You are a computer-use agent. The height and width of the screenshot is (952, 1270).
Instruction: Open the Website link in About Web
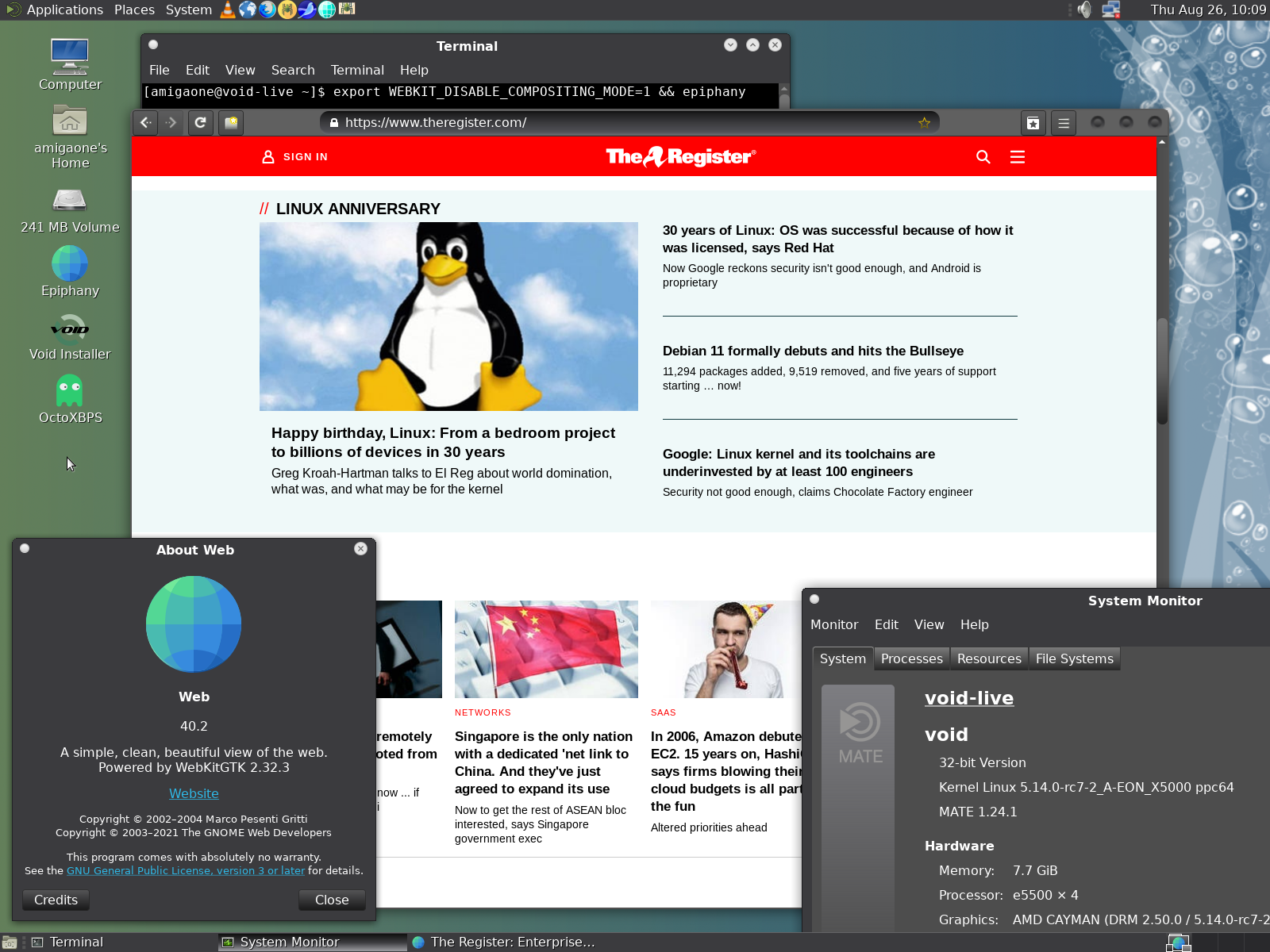pos(194,793)
